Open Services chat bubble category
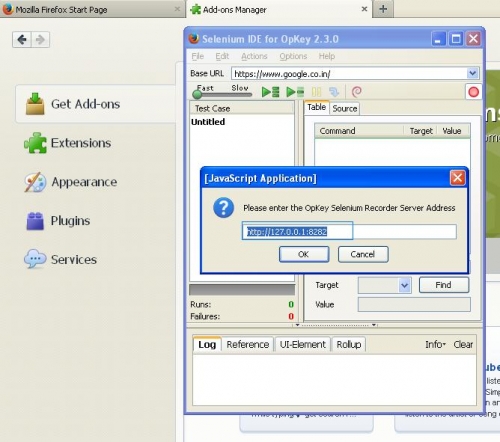 tap(61, 259)
